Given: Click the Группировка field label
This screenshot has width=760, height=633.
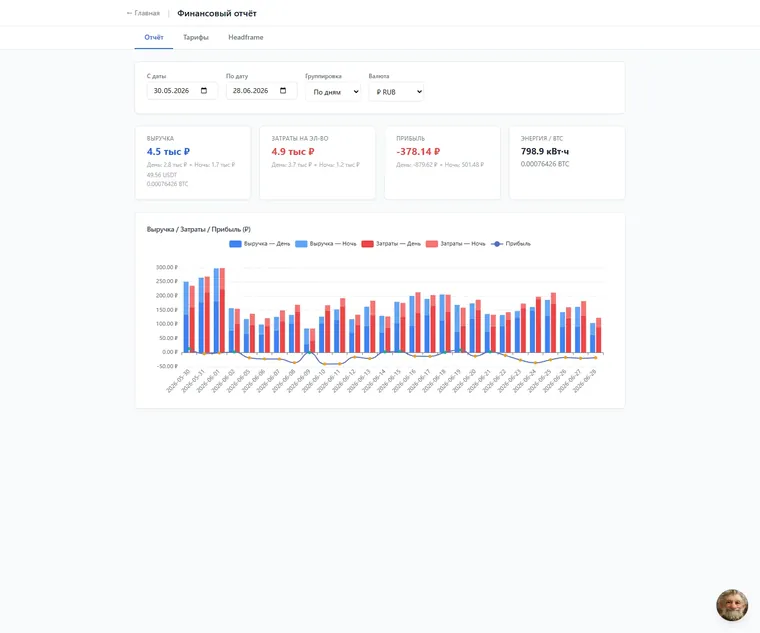Looking at the screenshot, I should 323,76.
